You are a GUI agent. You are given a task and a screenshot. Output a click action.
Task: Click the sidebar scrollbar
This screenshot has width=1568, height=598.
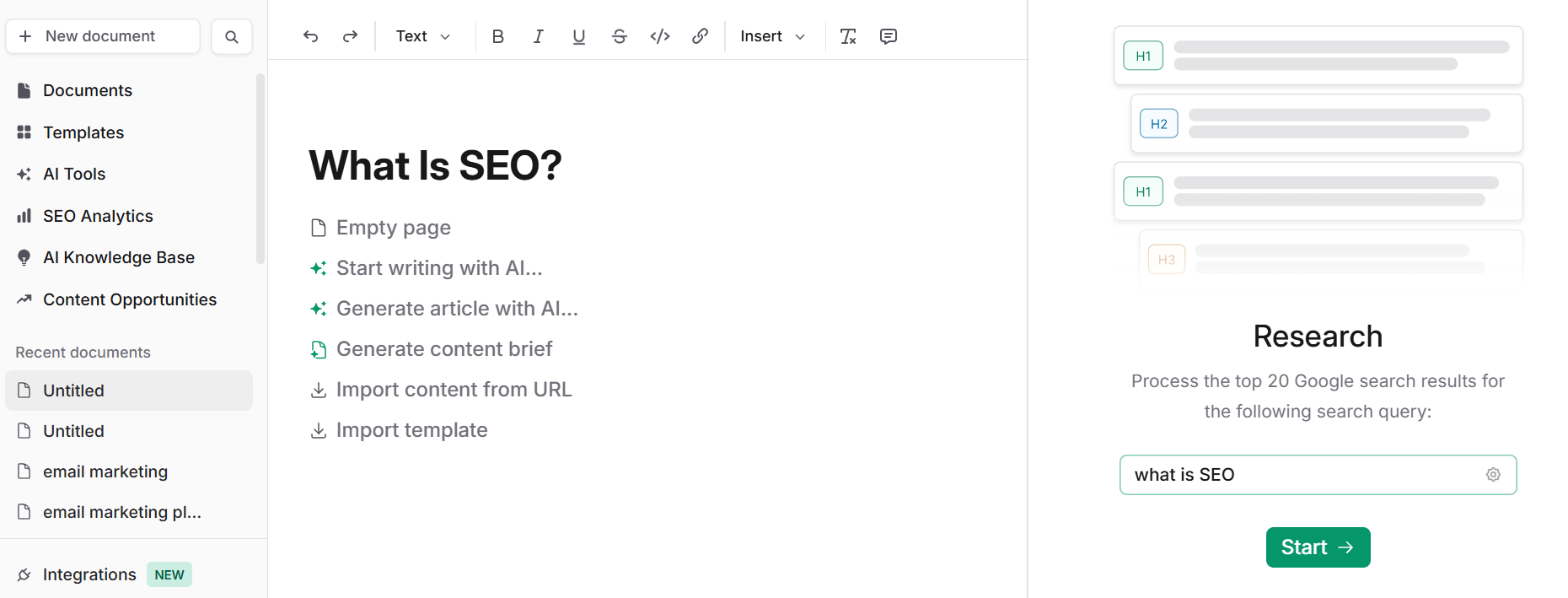click(x=260, y=169)
